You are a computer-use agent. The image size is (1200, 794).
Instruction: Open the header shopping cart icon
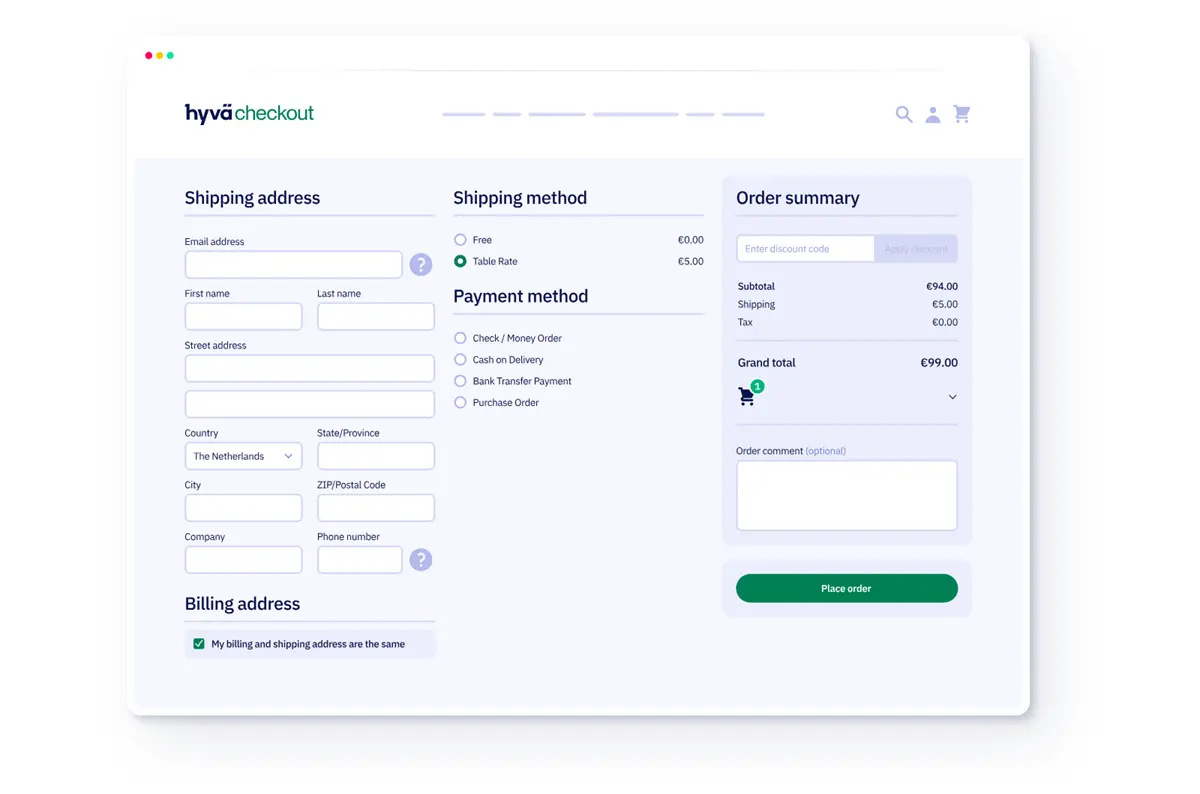(x=962, y=115)
